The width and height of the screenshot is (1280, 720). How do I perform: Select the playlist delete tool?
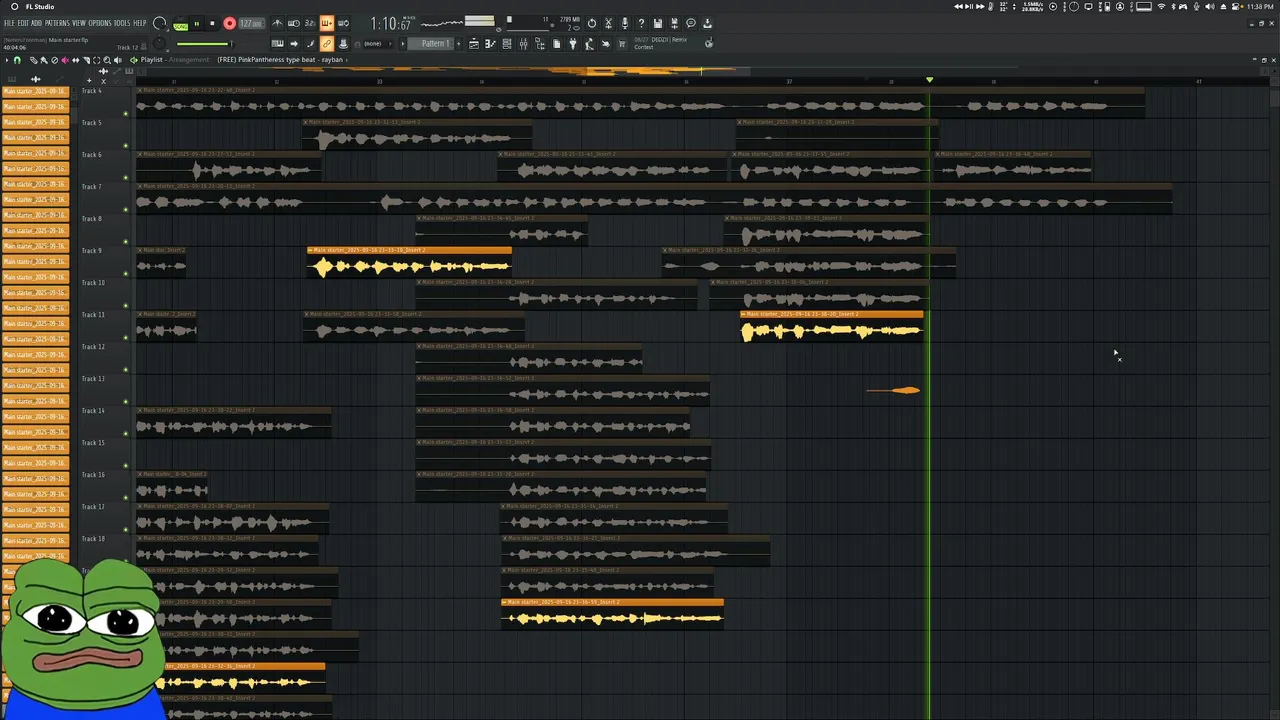55,60
